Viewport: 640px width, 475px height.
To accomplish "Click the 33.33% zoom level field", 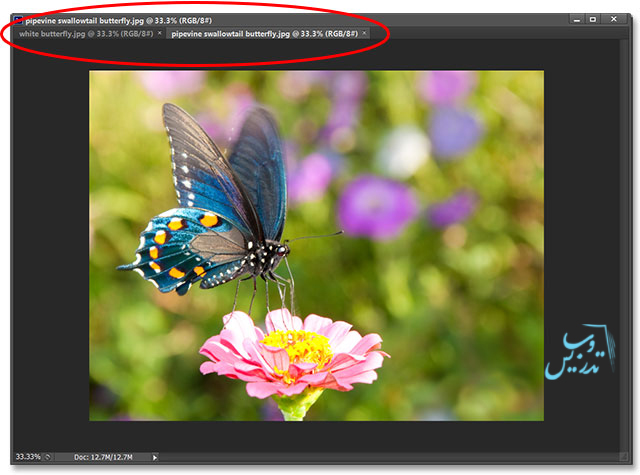I will point(26,457).
